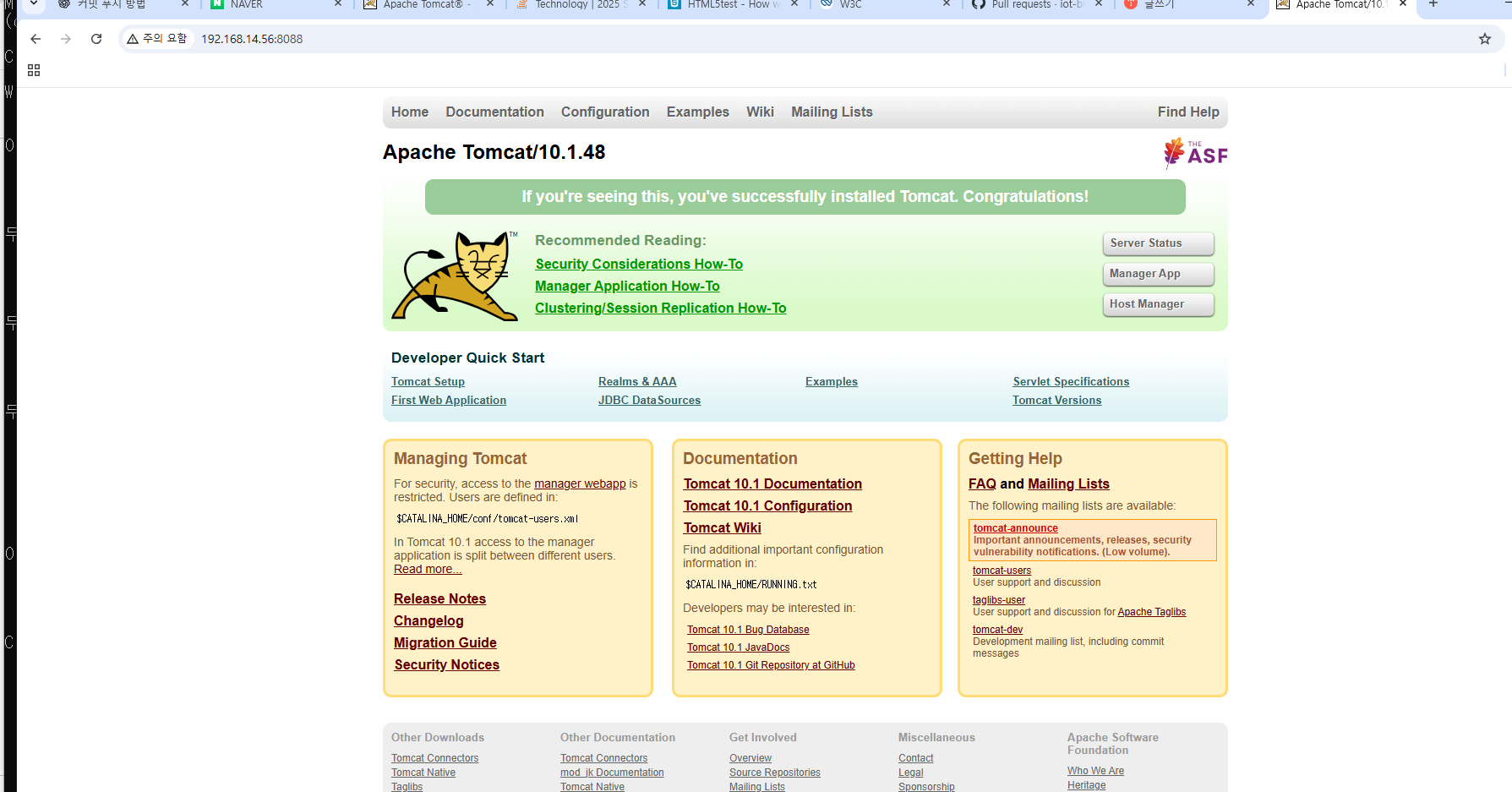Click the not-secure warning icon in address bar

[157, 39]
